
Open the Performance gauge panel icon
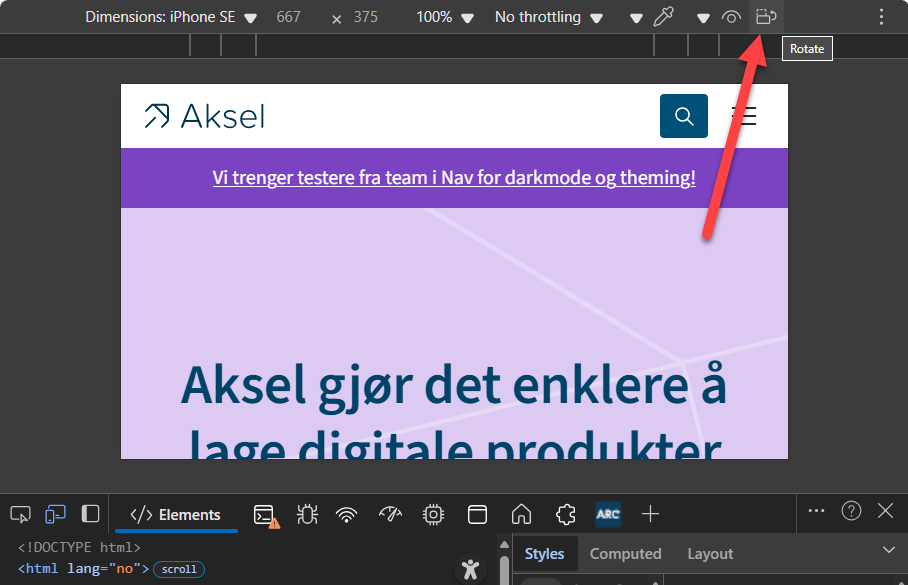(390, 513)
